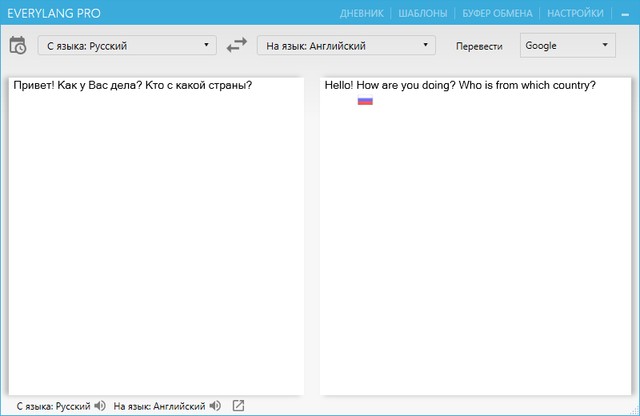Minimize the EveryLang window
The image size is (640, 416).
coord(624,14)
